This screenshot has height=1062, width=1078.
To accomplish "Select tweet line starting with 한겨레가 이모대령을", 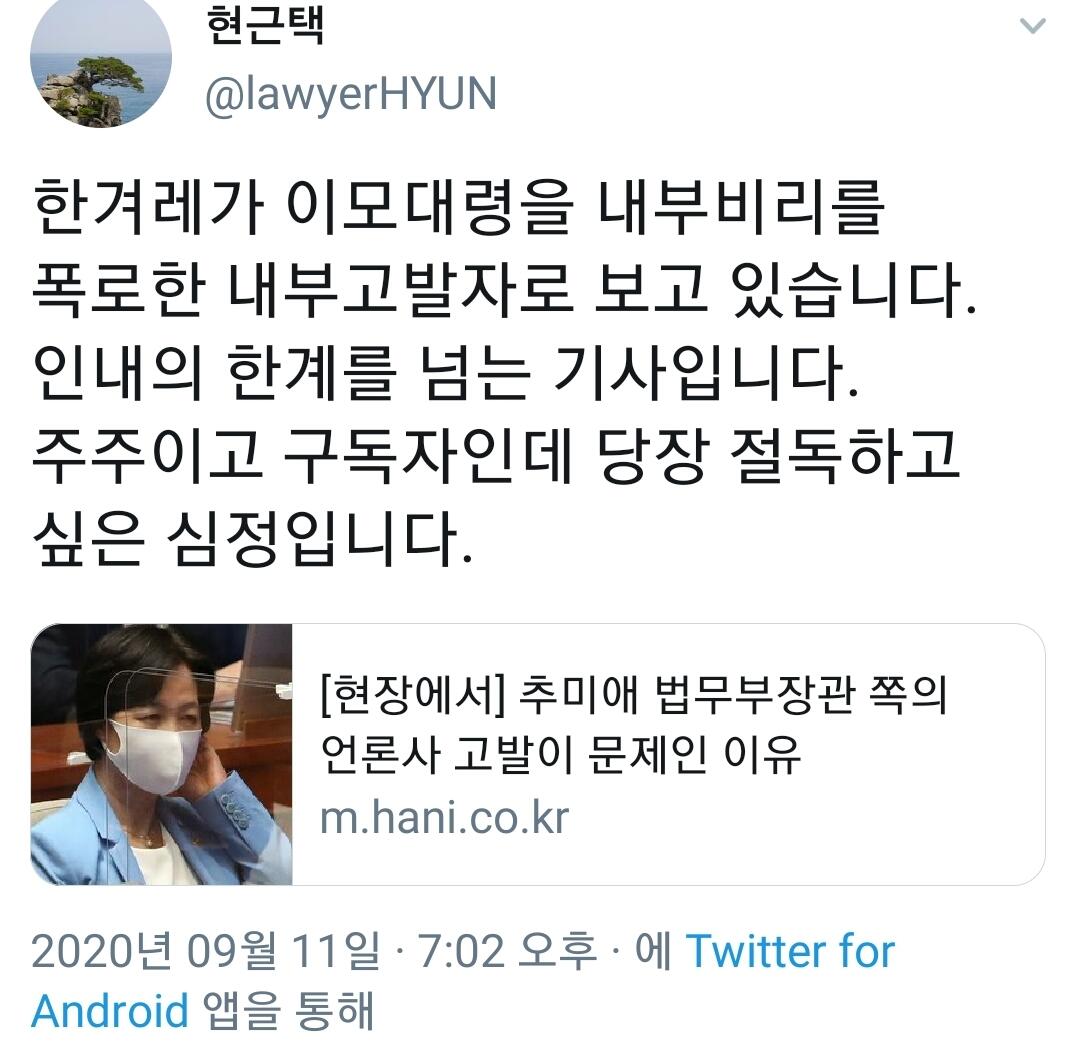I will click(x=459, y=207).
